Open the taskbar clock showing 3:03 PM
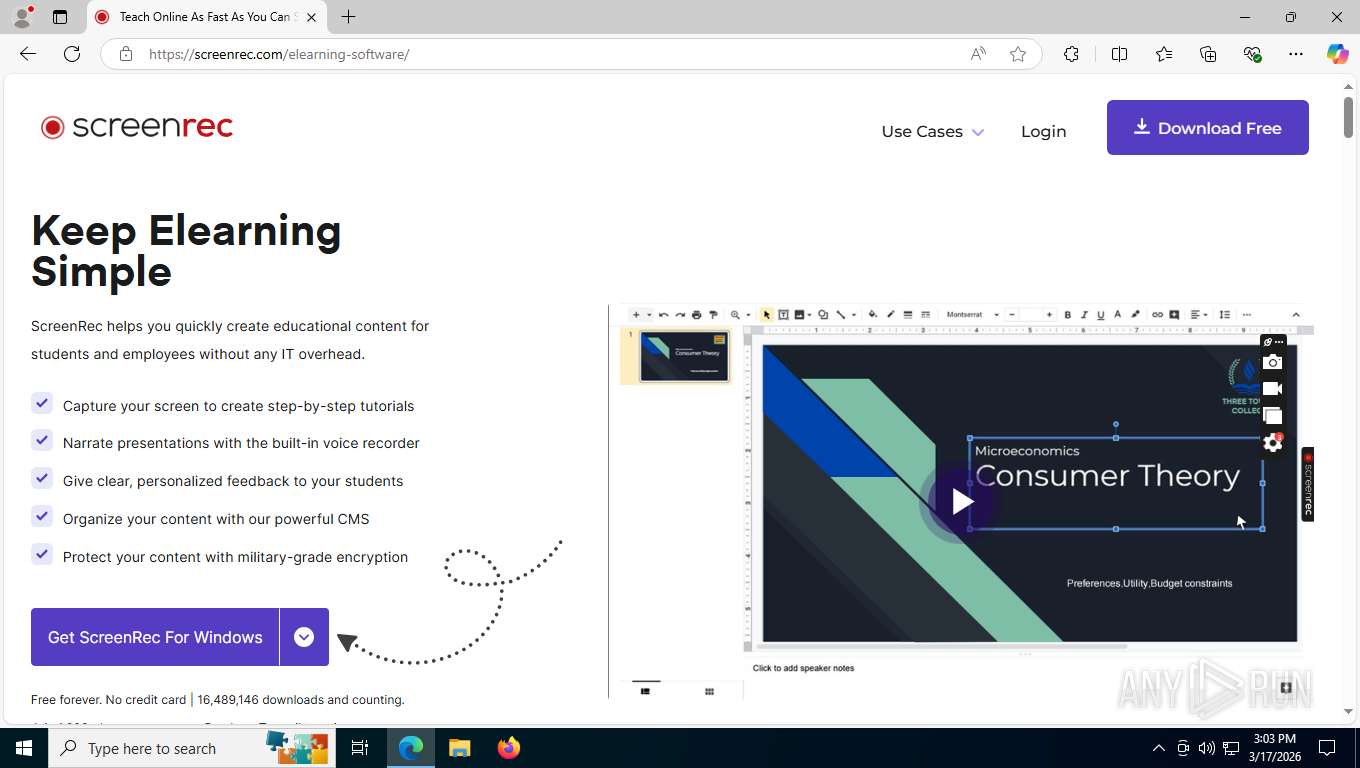 (1274, 748)
